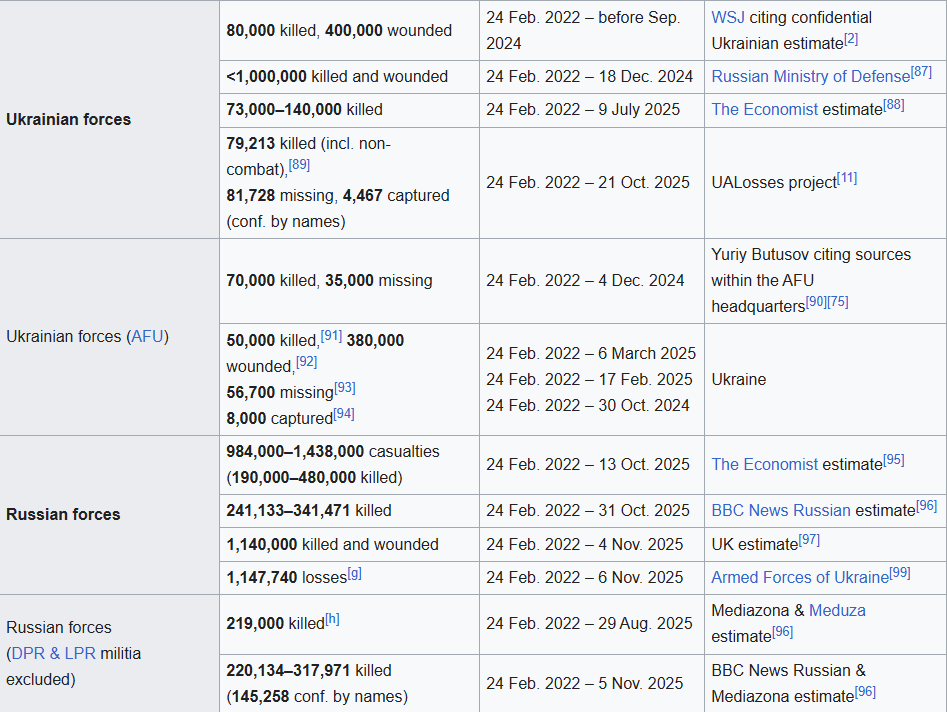Follow the AFU link
The width and height of the screenshot is (947, 712).
(147, 336)
